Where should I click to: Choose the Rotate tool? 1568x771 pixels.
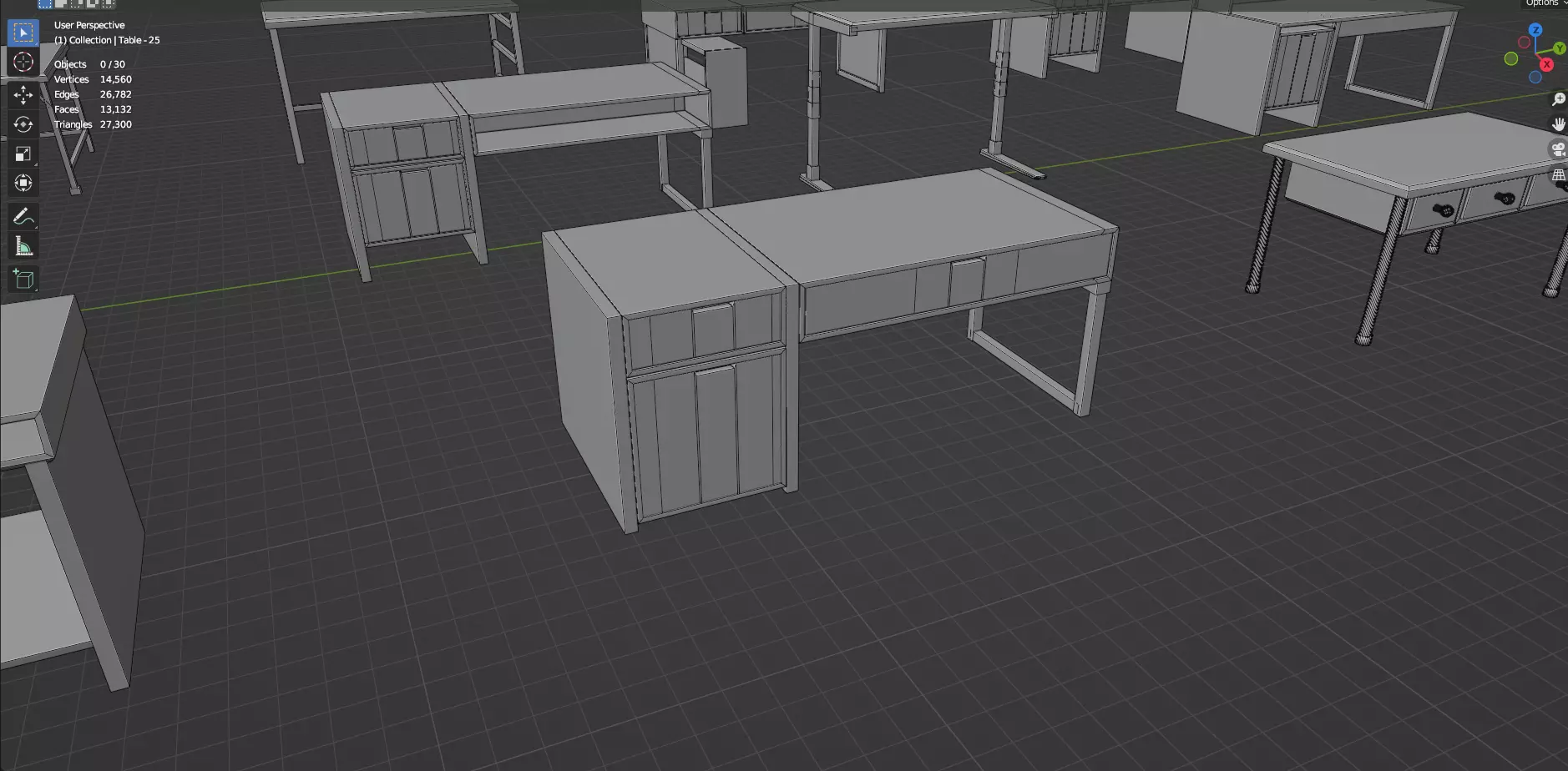point(23,124)
